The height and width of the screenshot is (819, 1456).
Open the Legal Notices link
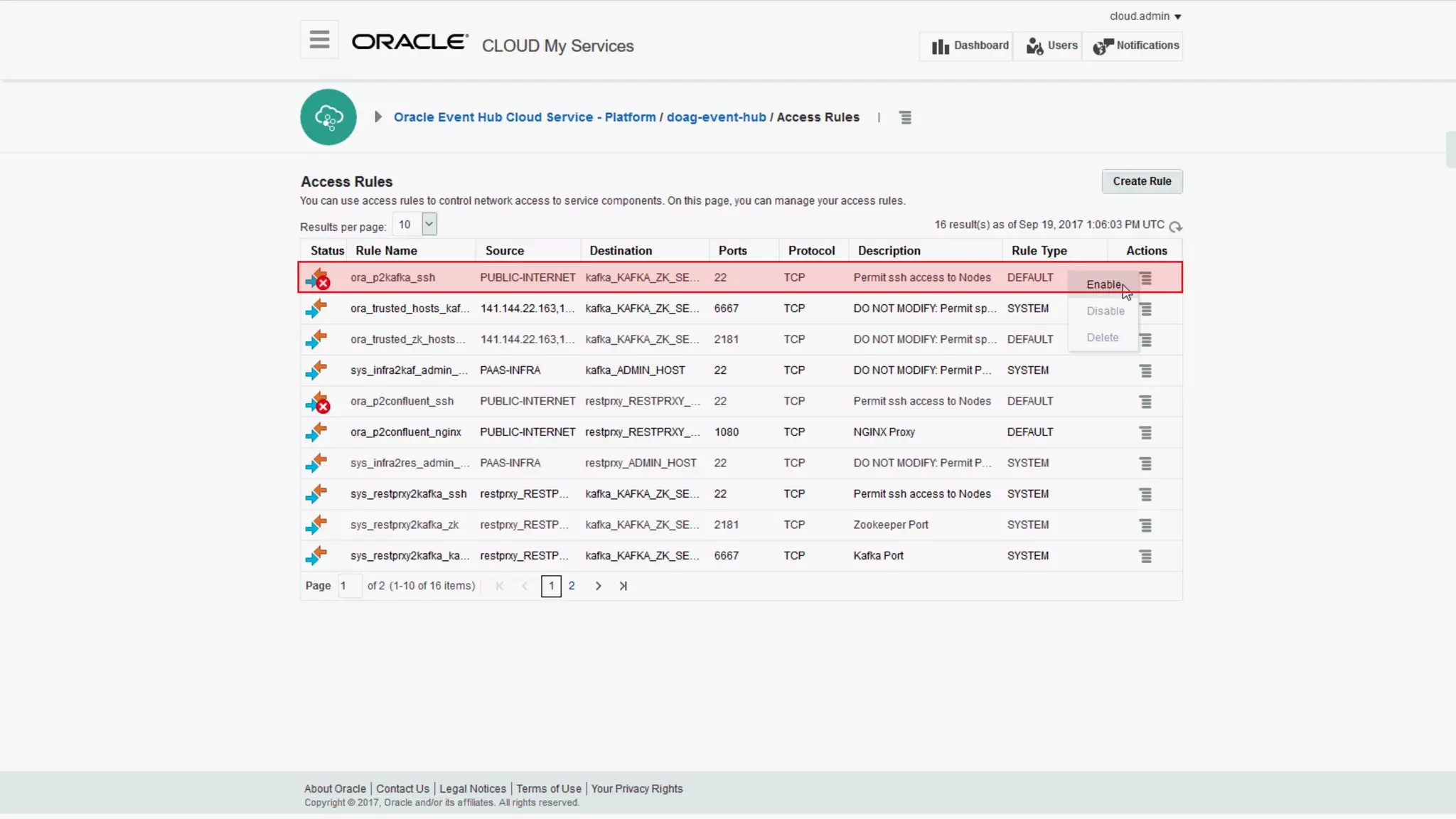click(x=473, y=788)
